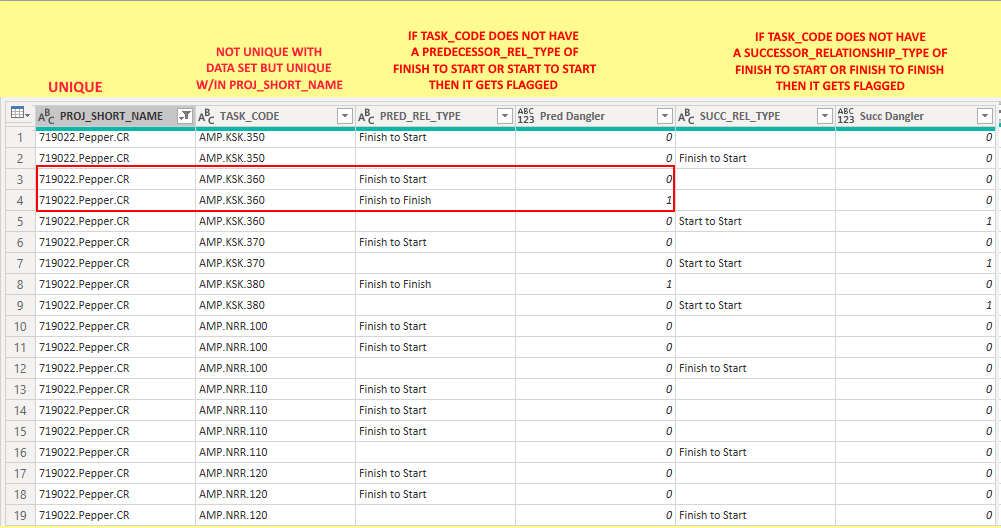
Task: Click Finish to Start successor in row 12
Action: (x=712, y=368)
